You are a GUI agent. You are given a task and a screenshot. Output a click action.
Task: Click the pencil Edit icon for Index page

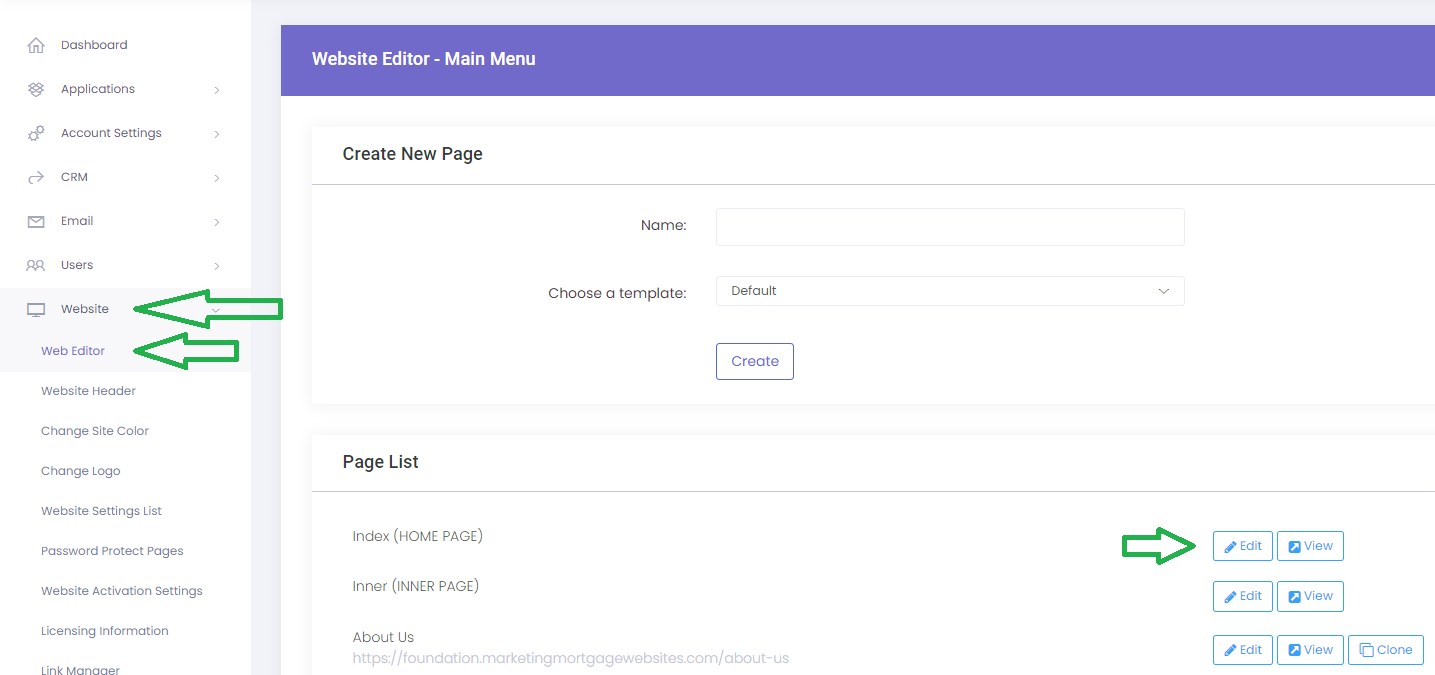click(x=1231, y=546)
